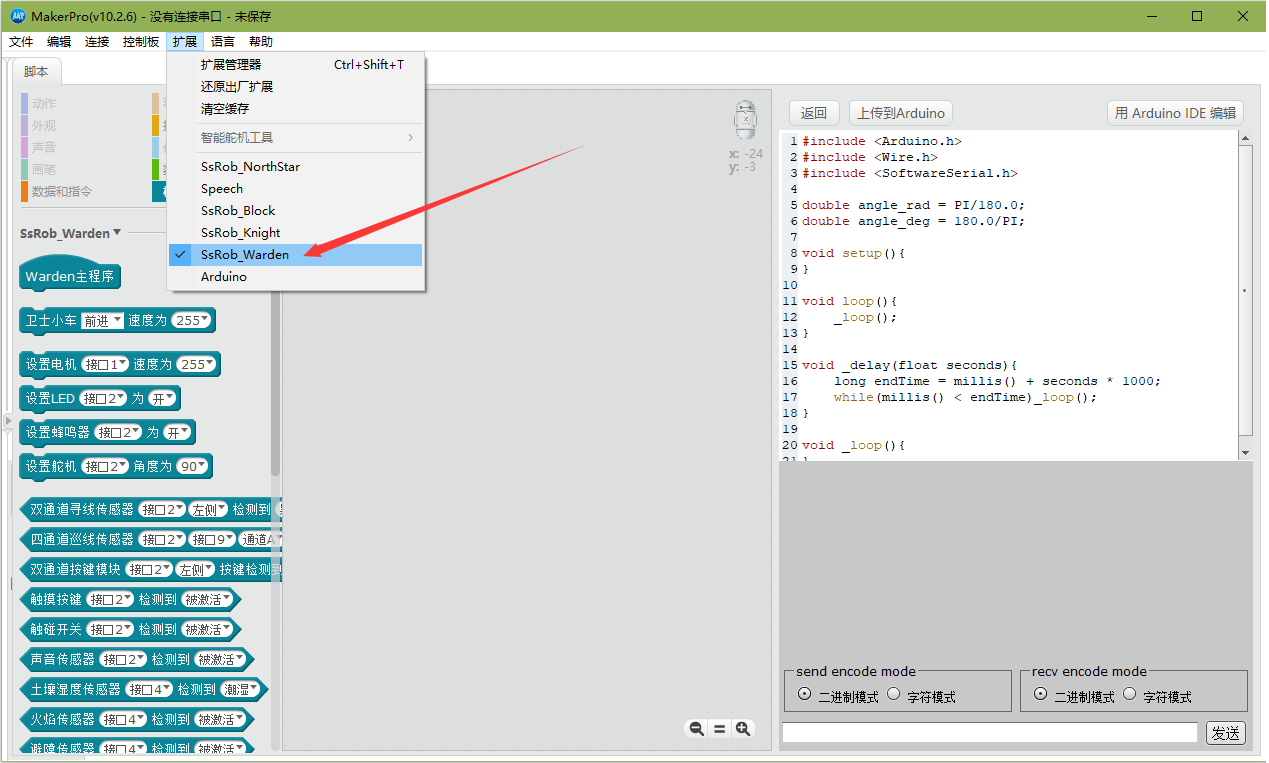The width and height of the screenshot is (1269, 763).
Task: Zoom in the script canvas
Action: [x=743, y=729]
